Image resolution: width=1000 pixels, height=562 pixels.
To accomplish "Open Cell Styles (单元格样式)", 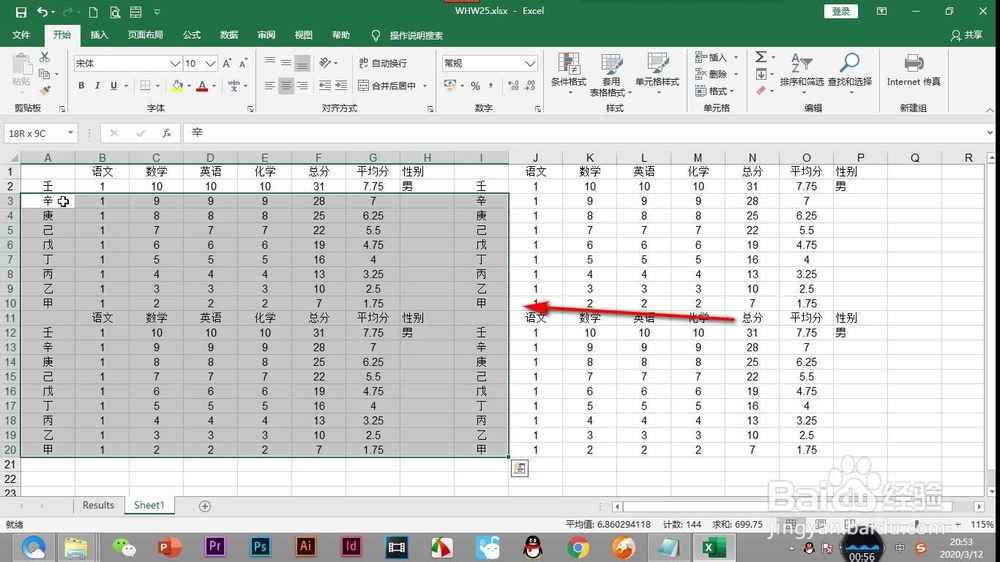I will click(x=657, y=74).
